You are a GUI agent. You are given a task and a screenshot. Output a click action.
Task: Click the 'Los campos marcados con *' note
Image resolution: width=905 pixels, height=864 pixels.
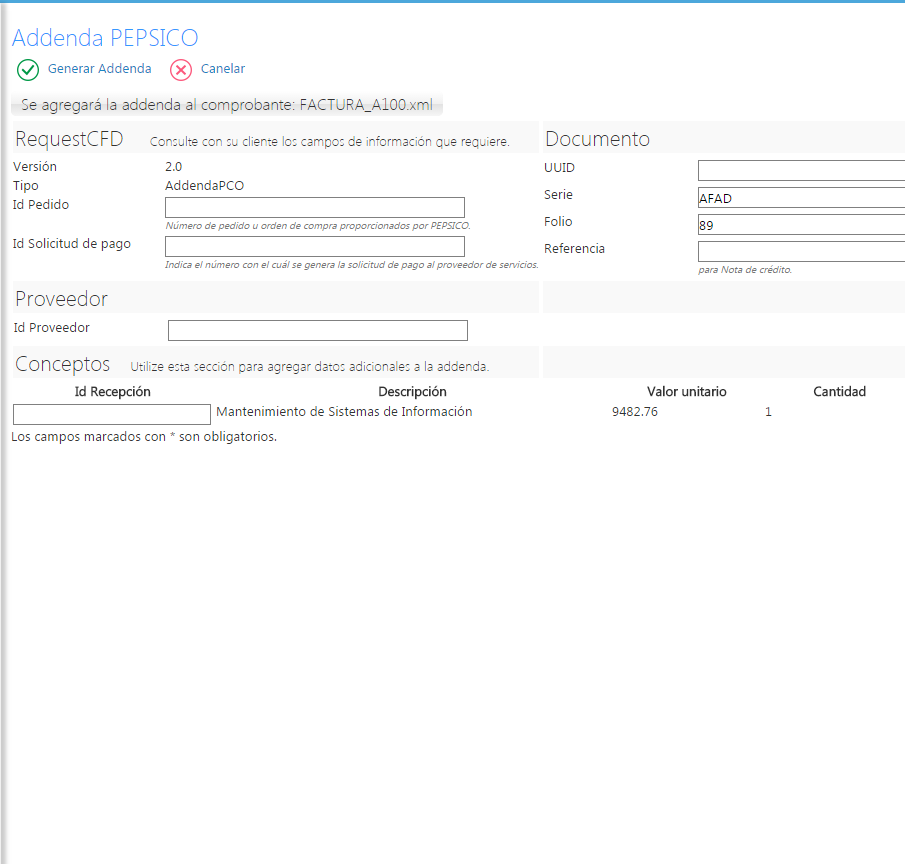(144, 437)
